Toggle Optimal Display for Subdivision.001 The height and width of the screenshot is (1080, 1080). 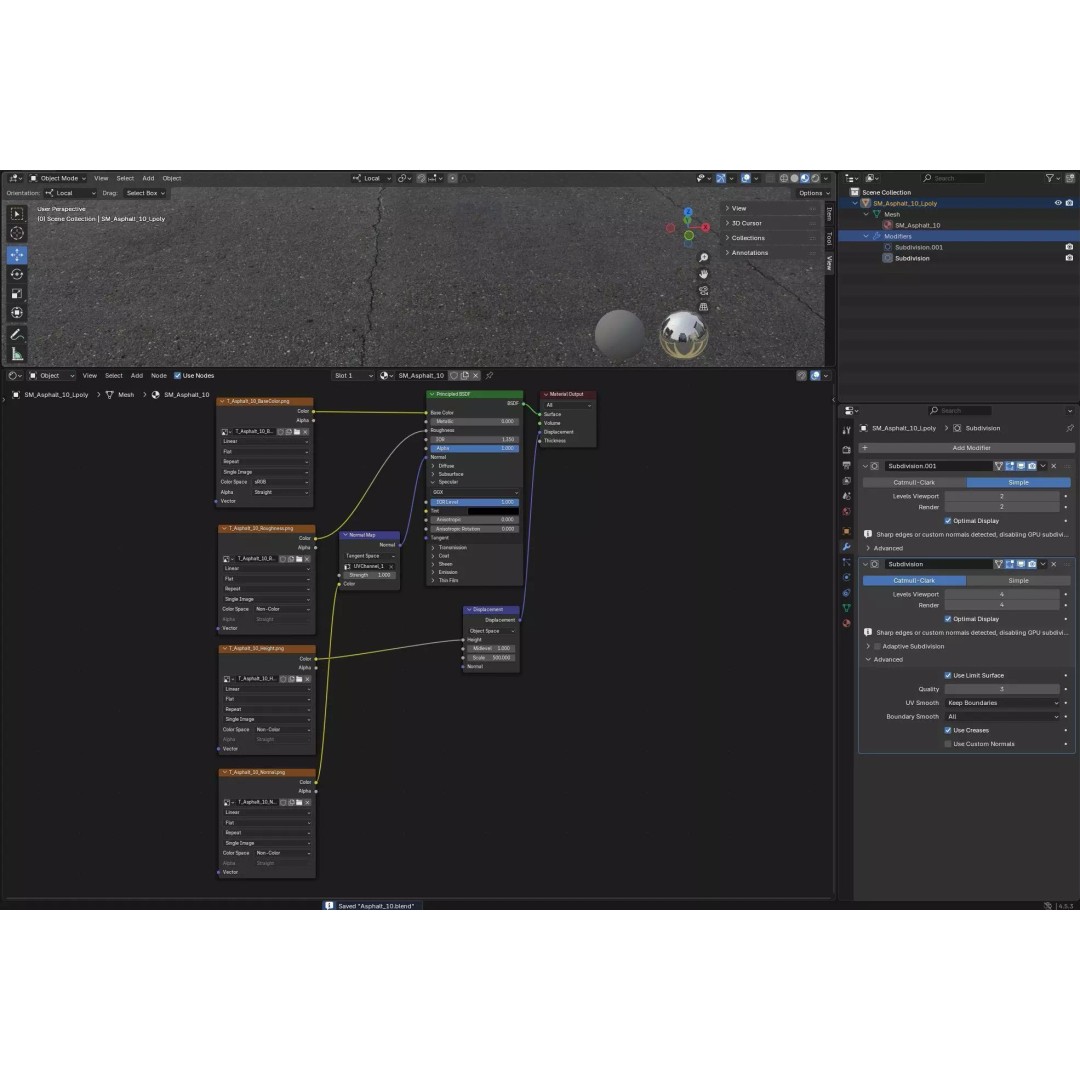(948, 521)
